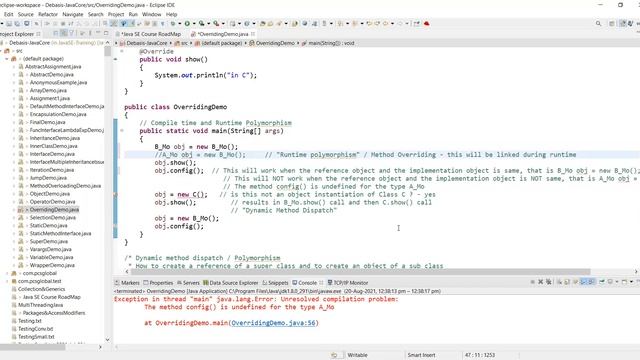Open the magnifier search icon at top right

[598, 24]
